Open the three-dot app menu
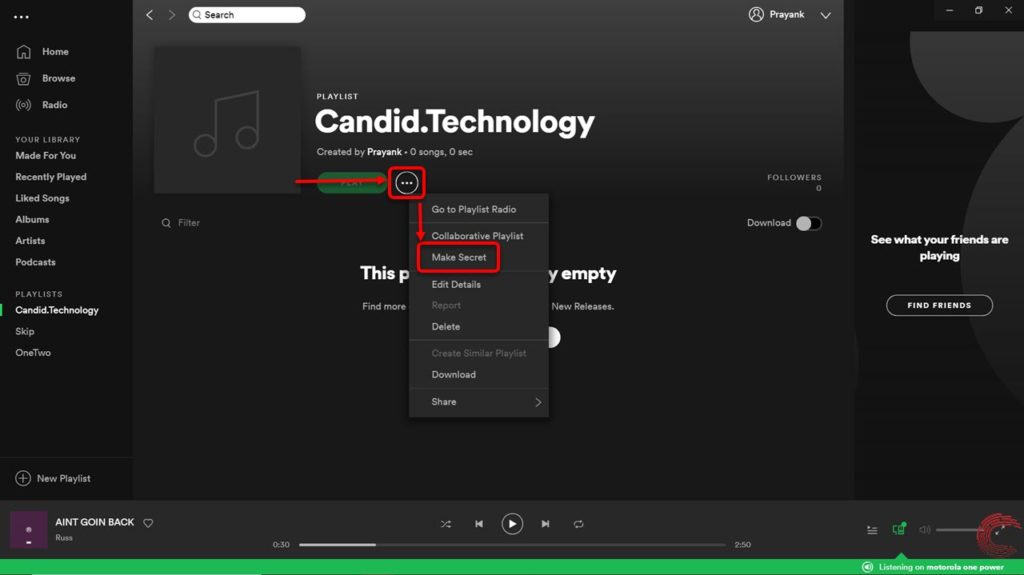Viewport: 1024px width, 575px height. pos(22,17)
